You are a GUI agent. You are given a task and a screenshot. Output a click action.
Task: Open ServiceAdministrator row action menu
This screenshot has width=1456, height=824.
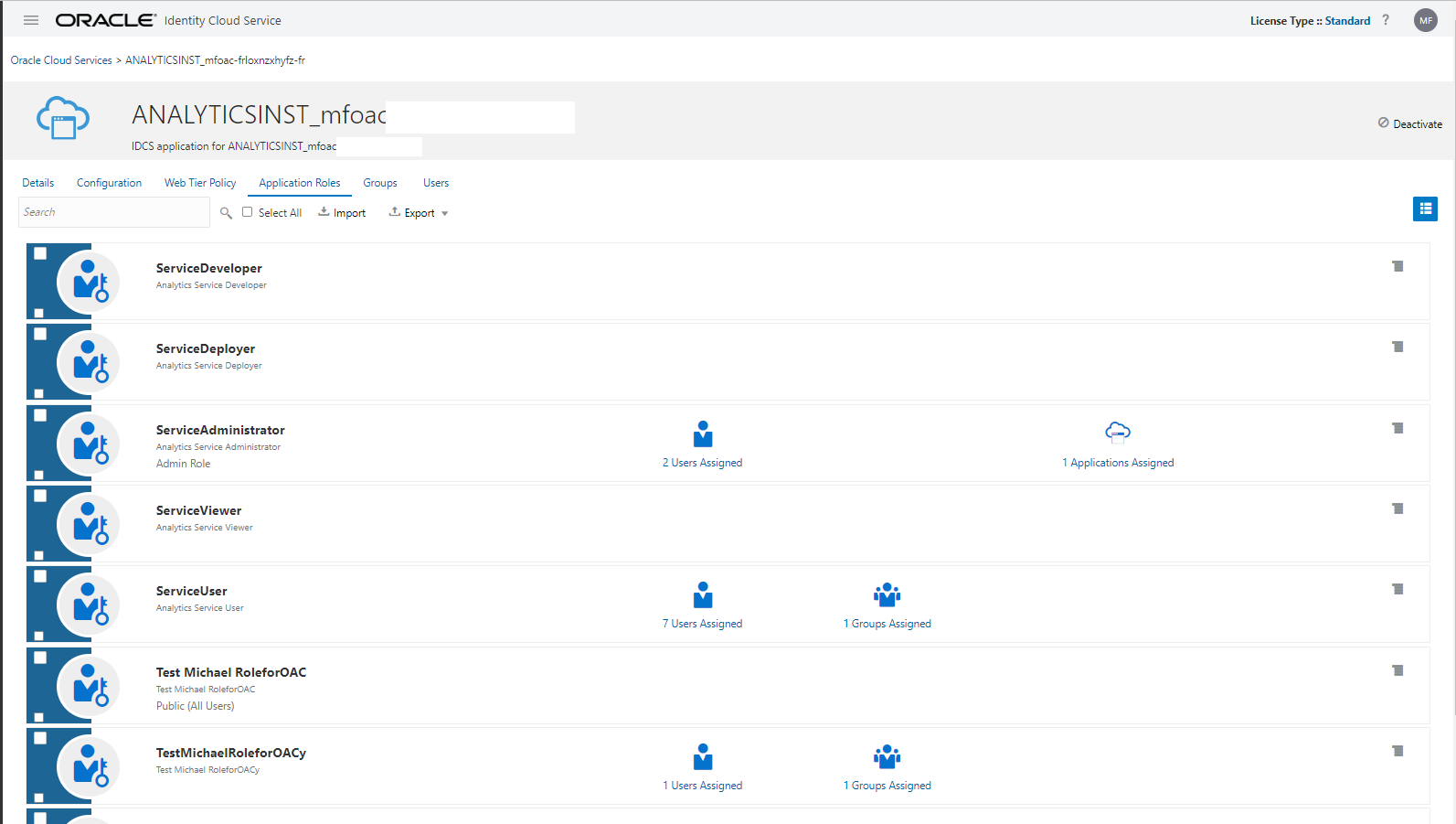click(x=1398, y=428)
